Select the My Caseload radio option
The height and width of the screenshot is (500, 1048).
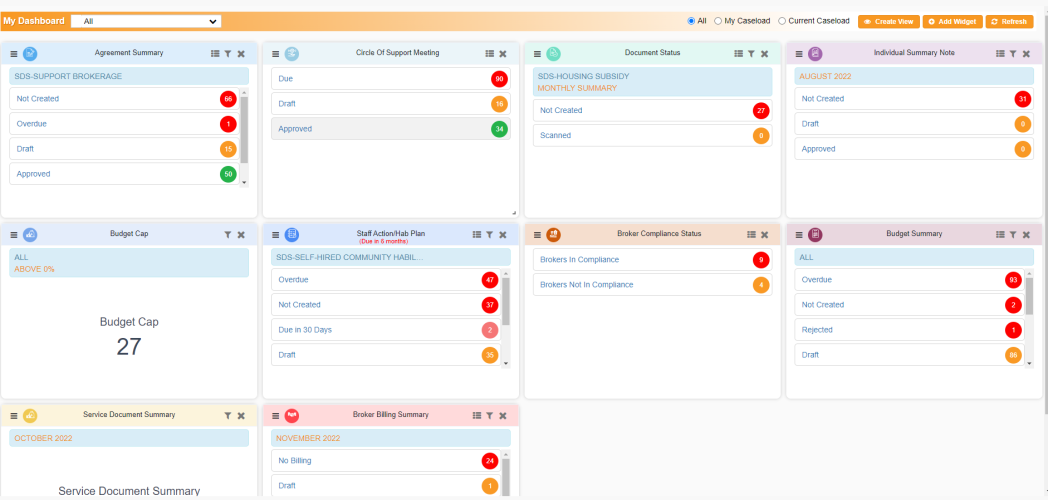pos(718,21)
